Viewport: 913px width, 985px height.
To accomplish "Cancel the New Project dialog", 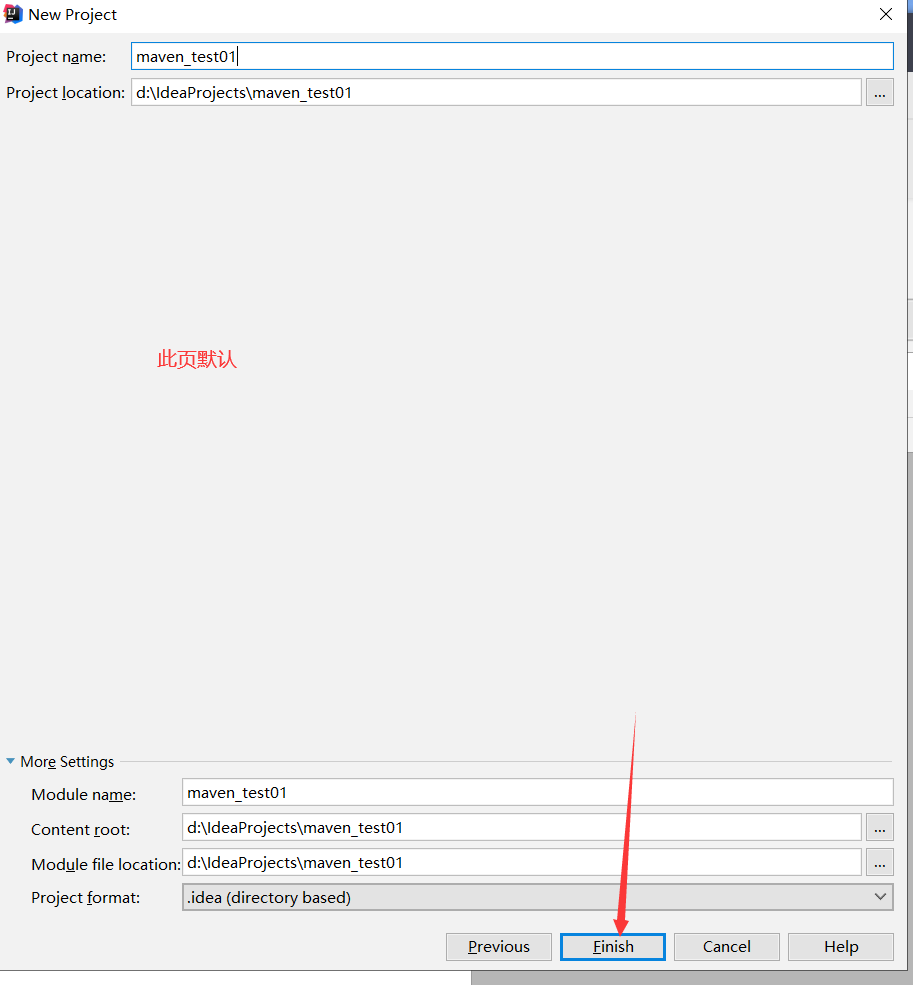I will tap(726, 946).
